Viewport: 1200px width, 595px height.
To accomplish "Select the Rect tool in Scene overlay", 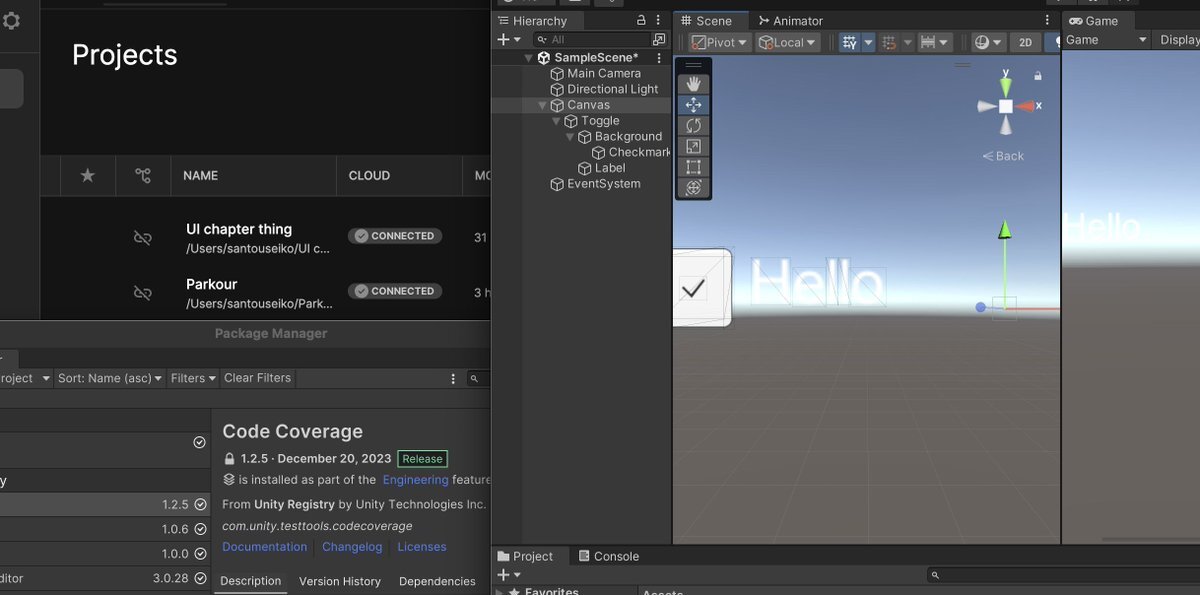I will coord(693,167).
